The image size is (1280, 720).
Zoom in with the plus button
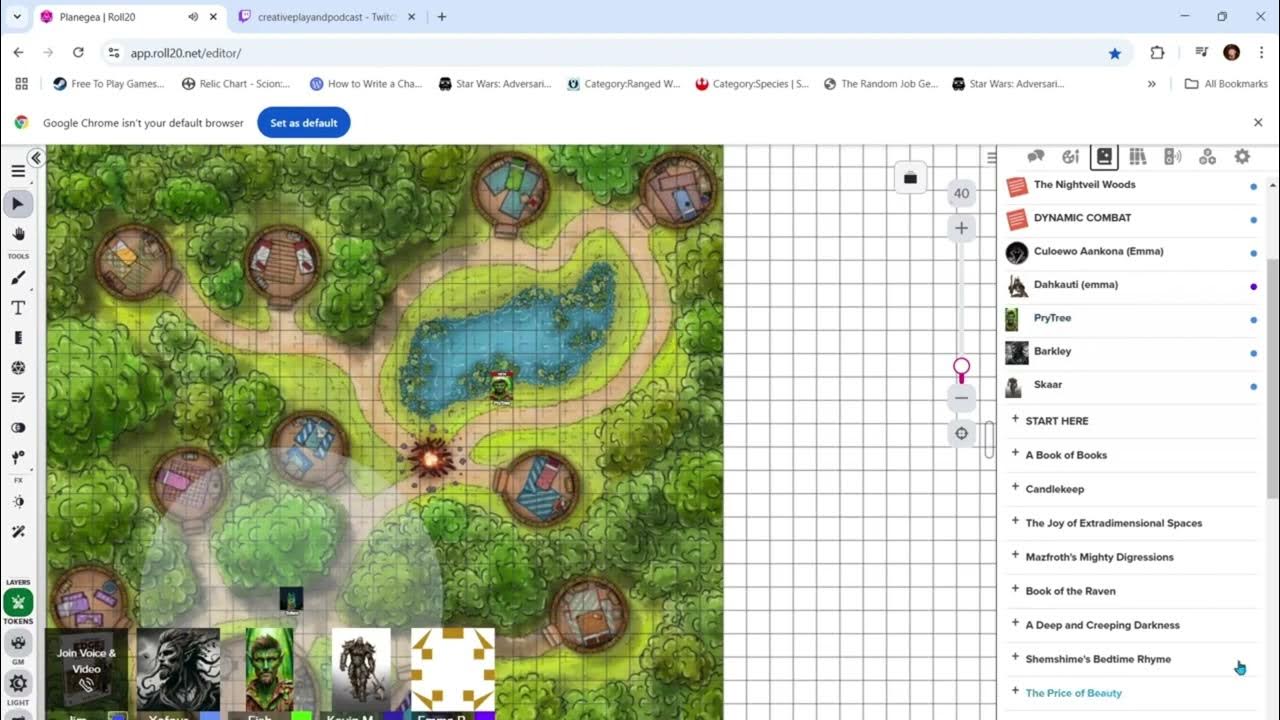pyautogui.click(x=961, y=228)
